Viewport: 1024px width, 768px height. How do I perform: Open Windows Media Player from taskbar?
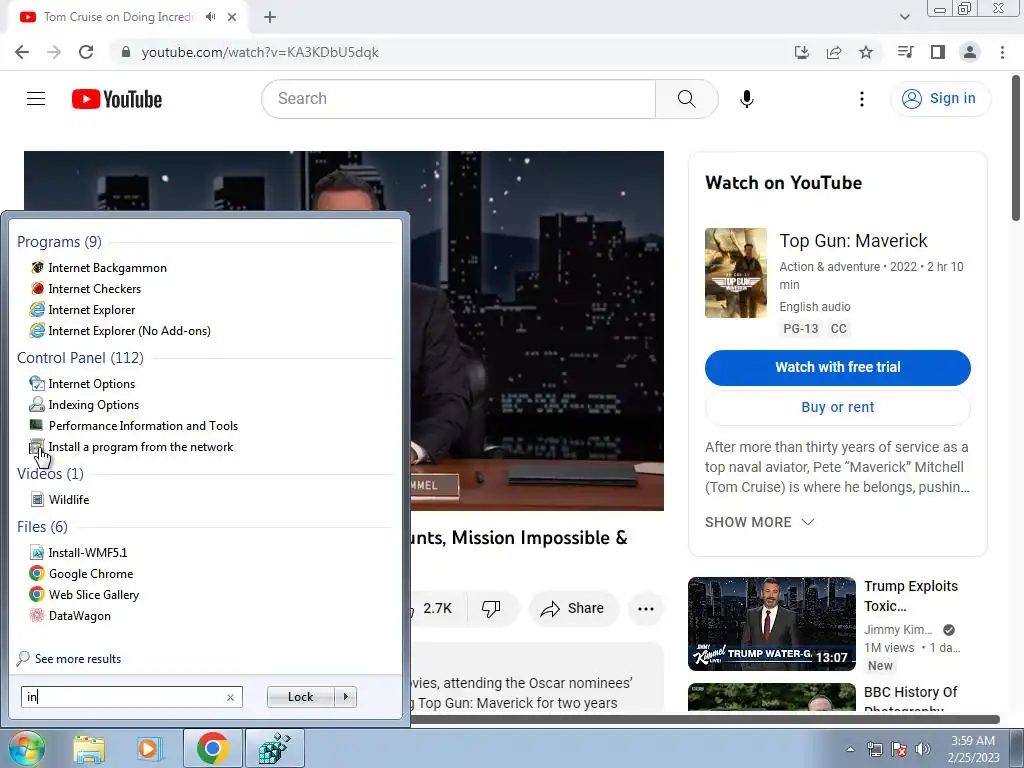point(150,748)
